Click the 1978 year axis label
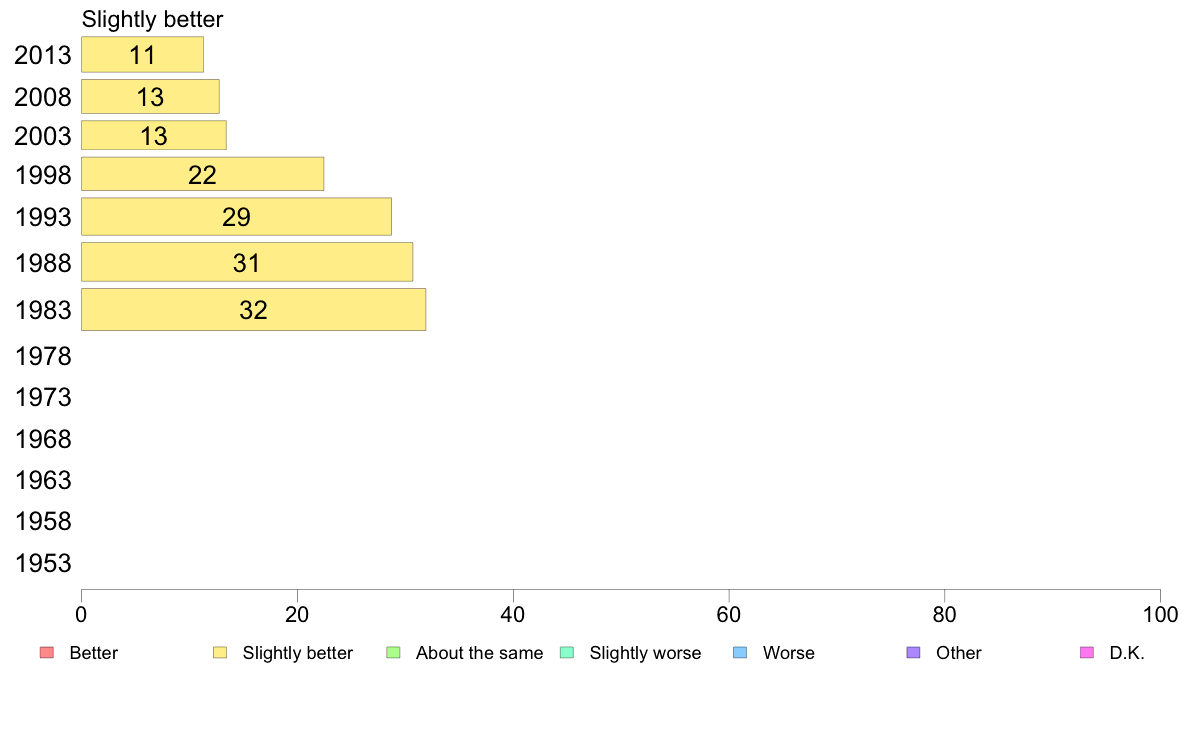This screenshot has height=736, width=1188. tap(43, 356)
